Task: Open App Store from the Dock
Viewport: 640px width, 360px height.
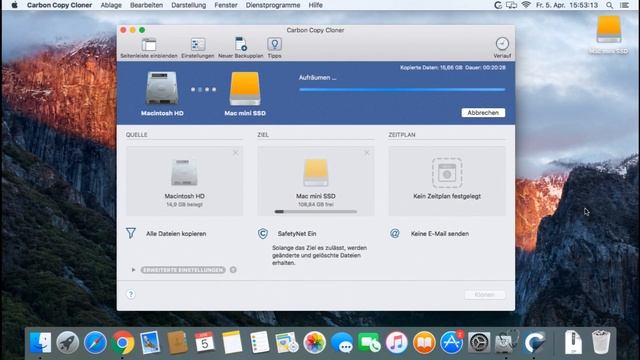Action: [451, 342]
